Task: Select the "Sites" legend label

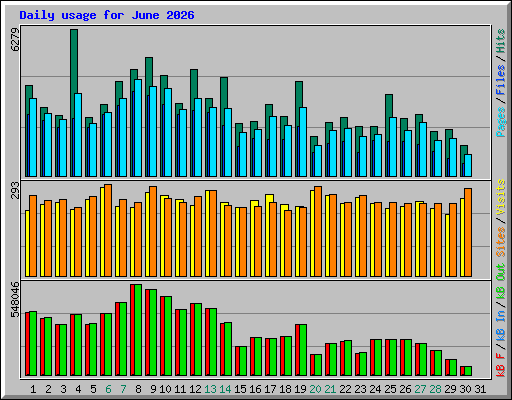Action: coord(501,242)
